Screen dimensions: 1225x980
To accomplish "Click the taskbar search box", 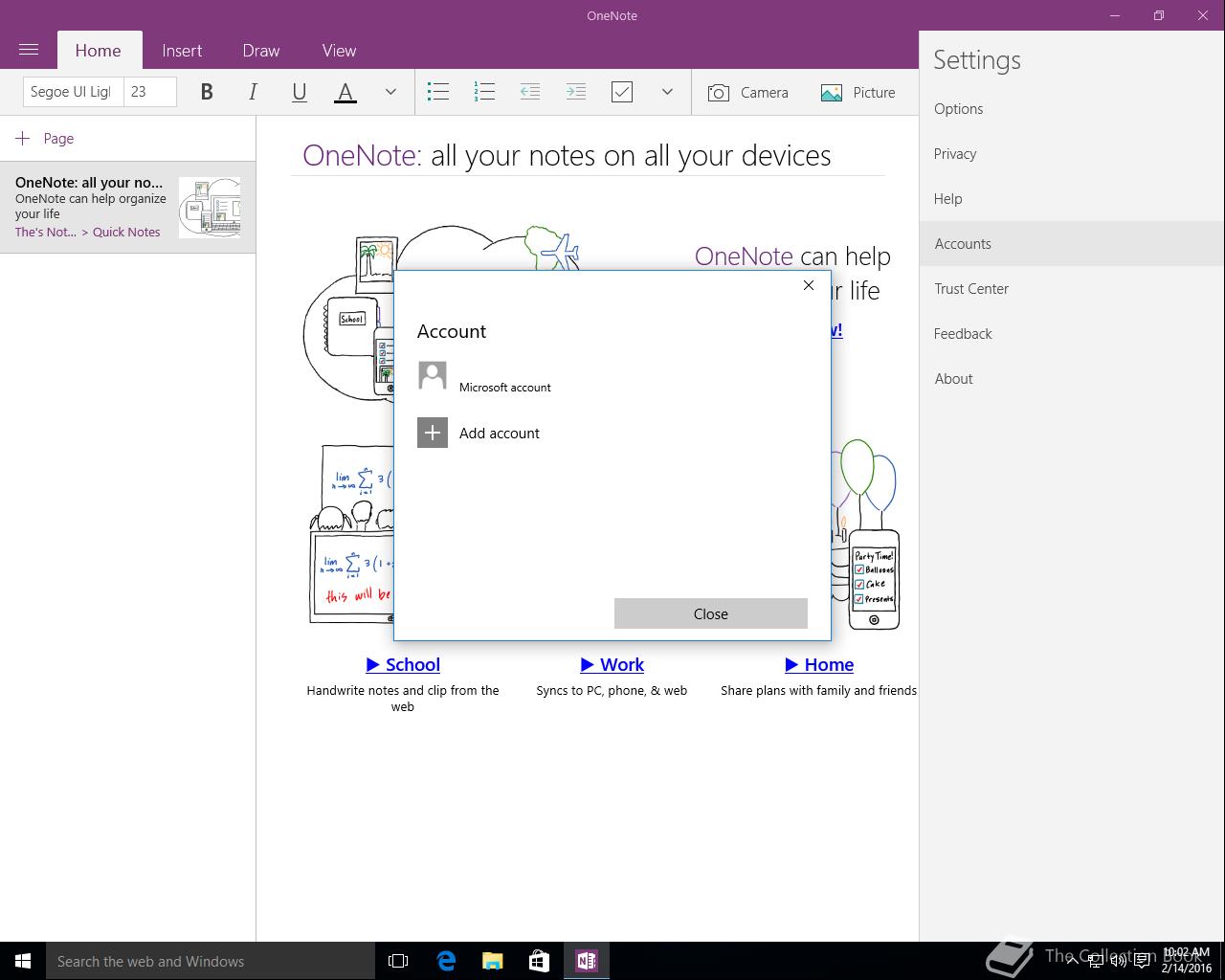I will point(211,961).
